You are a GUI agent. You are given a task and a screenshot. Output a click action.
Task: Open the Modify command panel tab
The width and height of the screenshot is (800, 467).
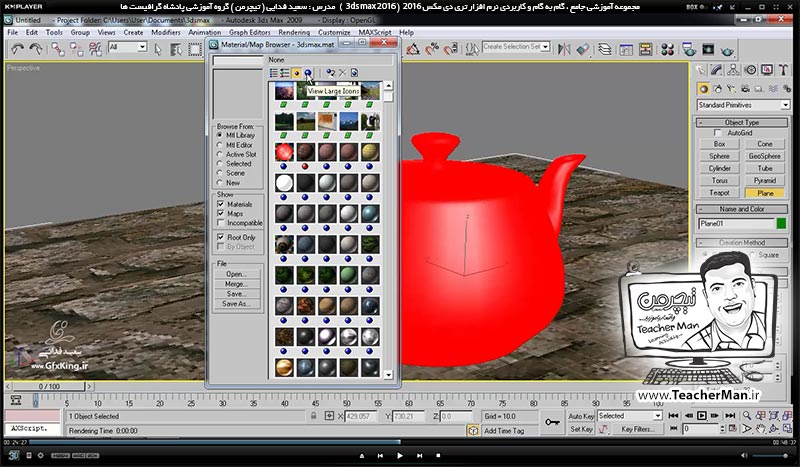[x=717, y=69]
